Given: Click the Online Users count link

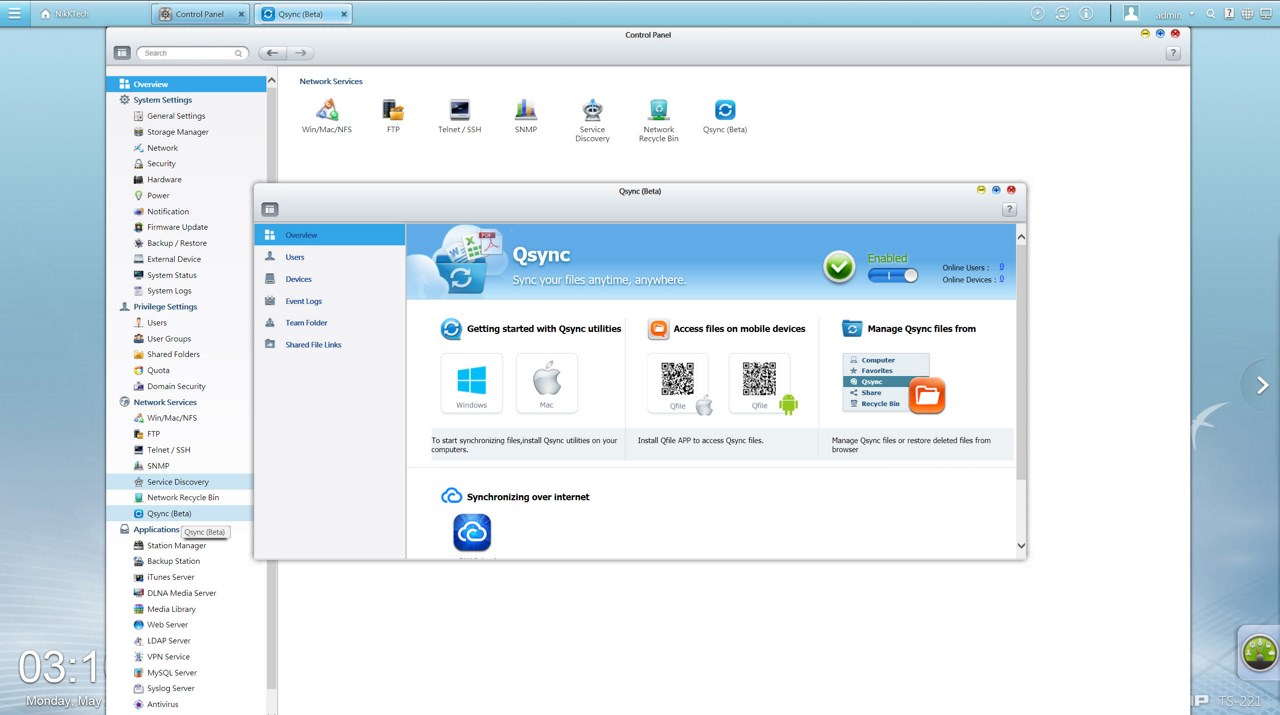Looking at the screenshot, I should 1001,267.
